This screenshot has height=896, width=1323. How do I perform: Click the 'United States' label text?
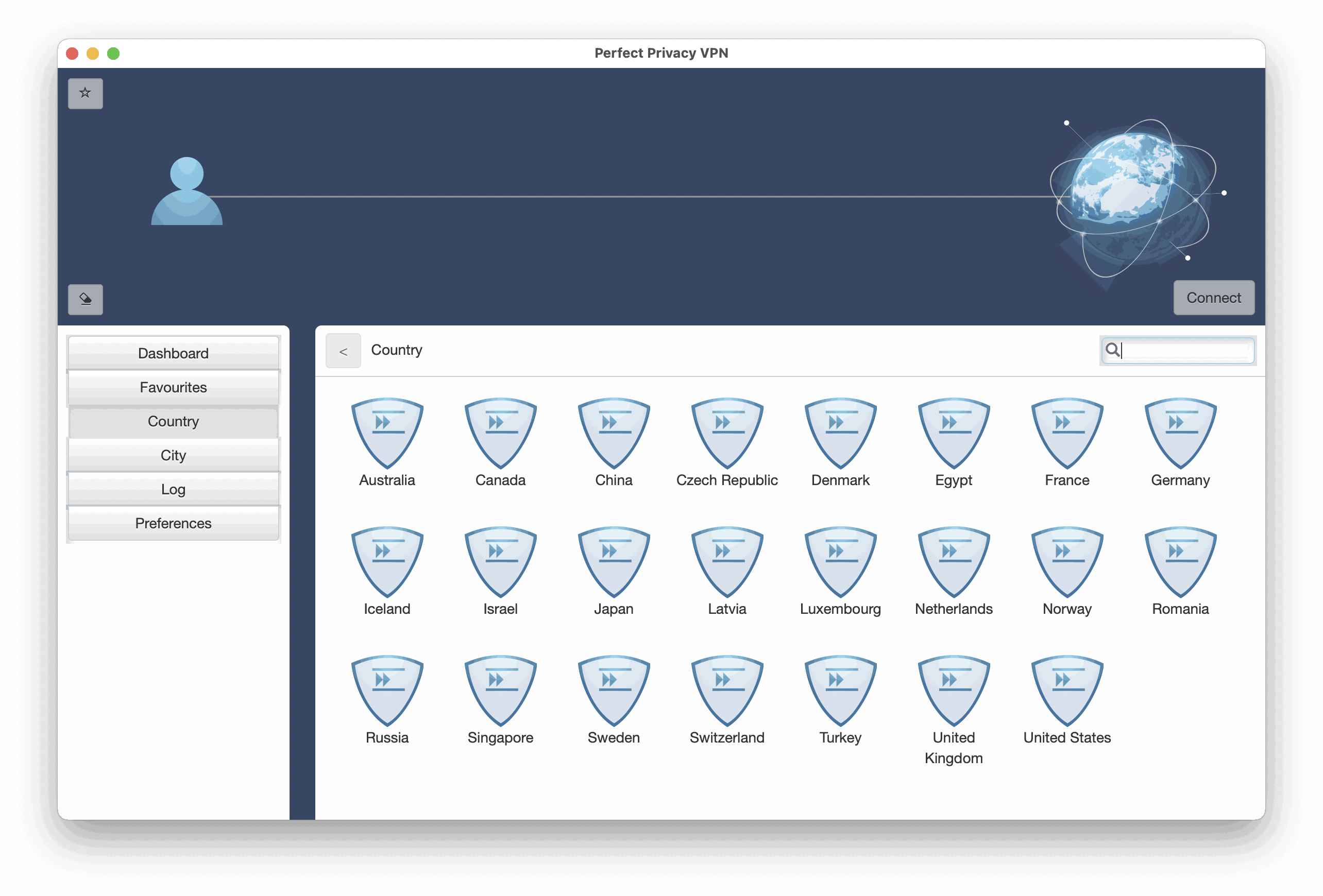(1067, 738)
